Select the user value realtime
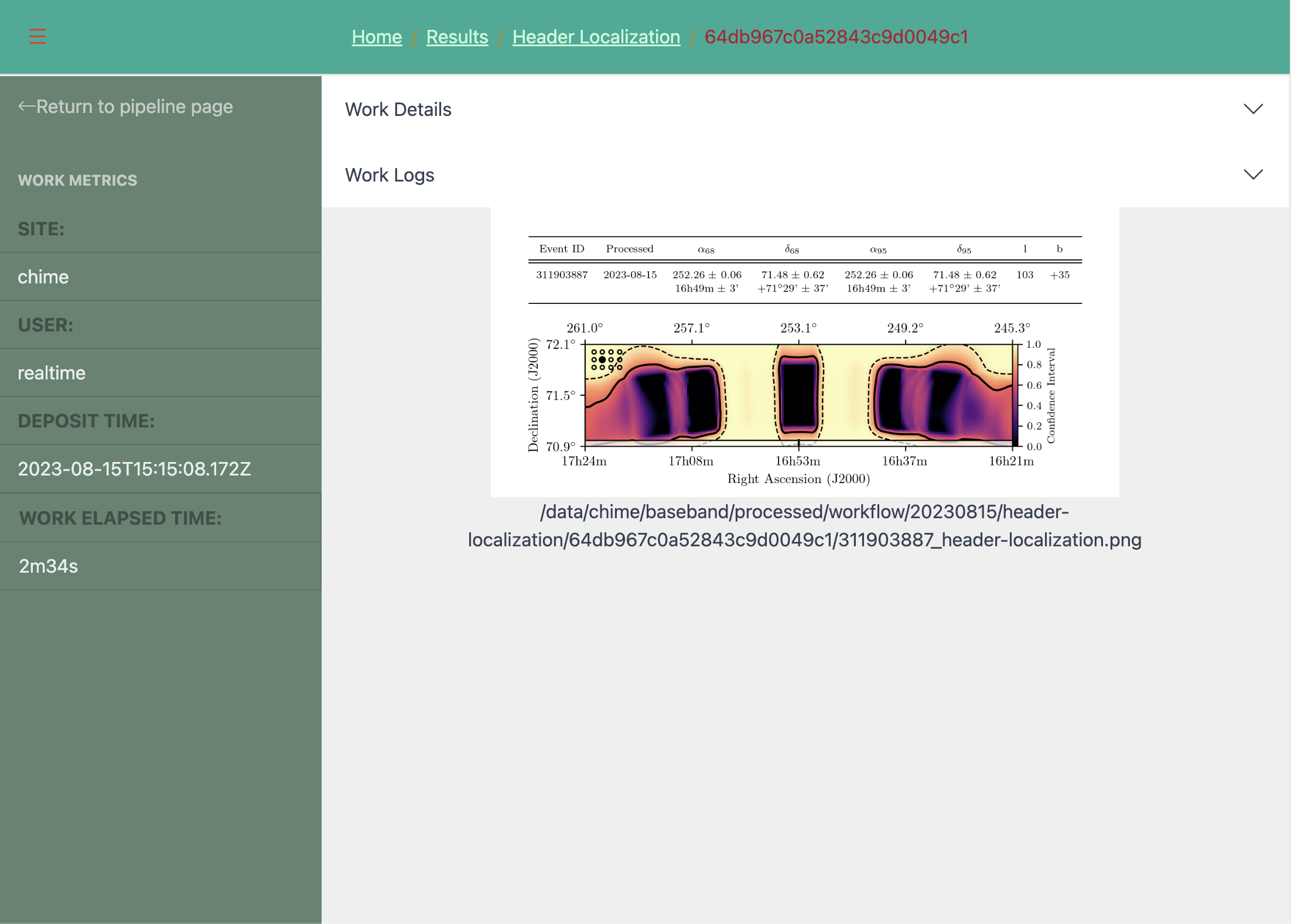 [52, 373]
